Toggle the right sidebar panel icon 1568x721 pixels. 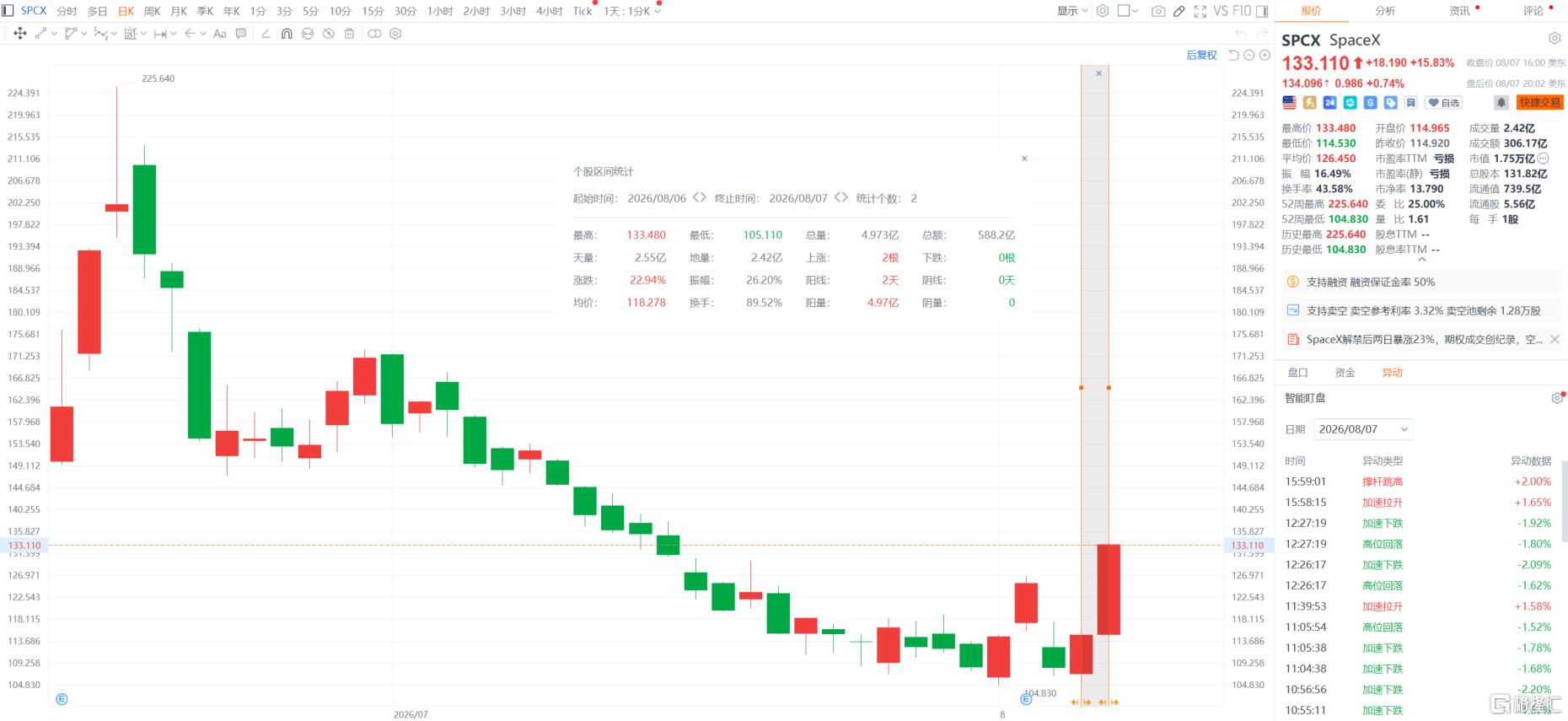pos(1262,11)
